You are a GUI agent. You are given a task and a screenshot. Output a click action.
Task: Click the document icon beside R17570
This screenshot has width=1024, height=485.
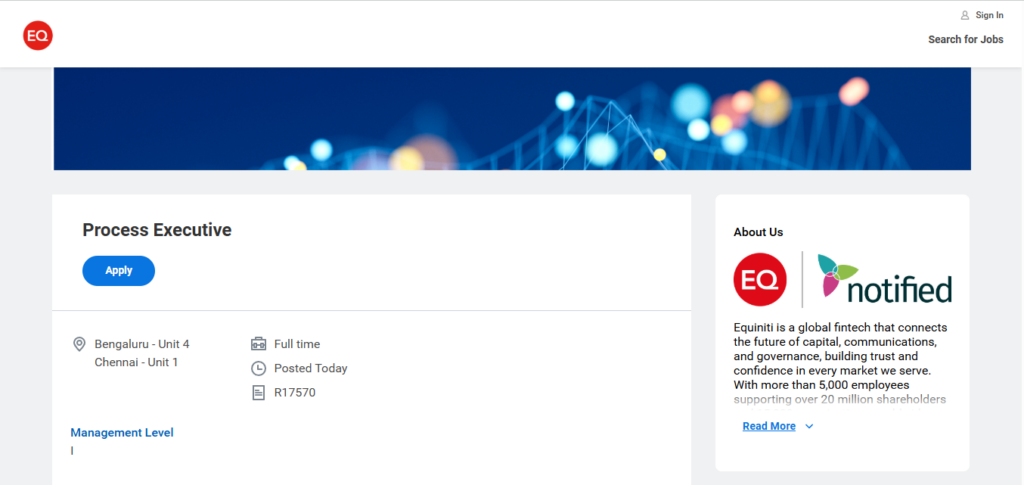click(x=259, y=392)
